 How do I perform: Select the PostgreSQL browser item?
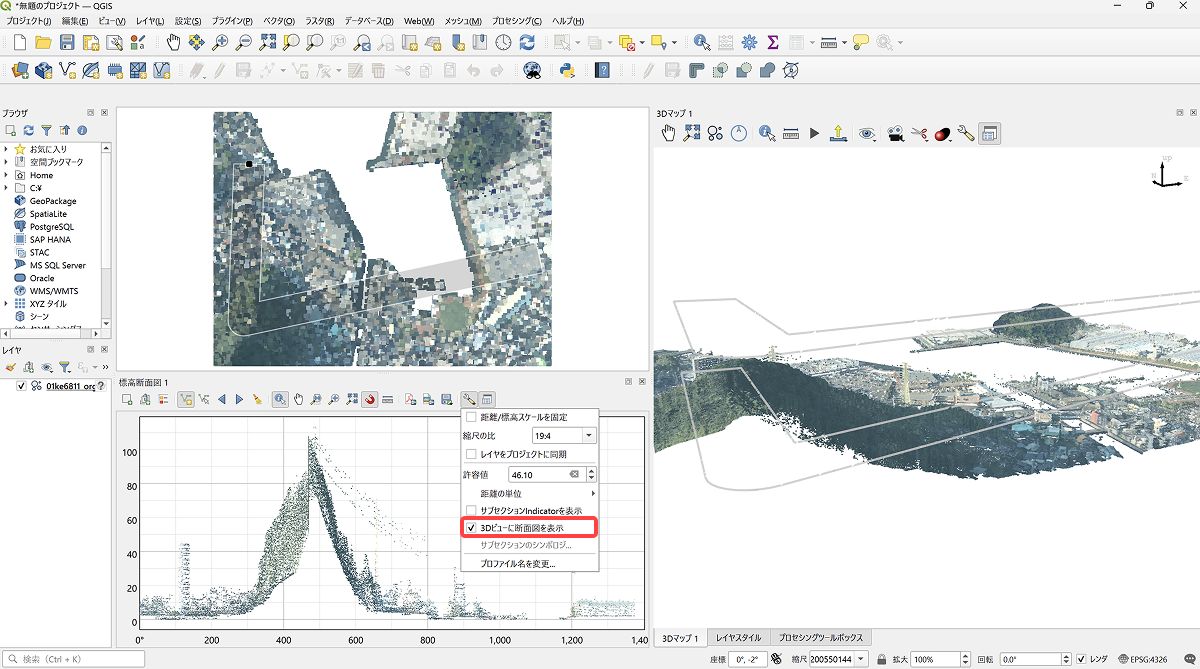[x=44, y=227]
